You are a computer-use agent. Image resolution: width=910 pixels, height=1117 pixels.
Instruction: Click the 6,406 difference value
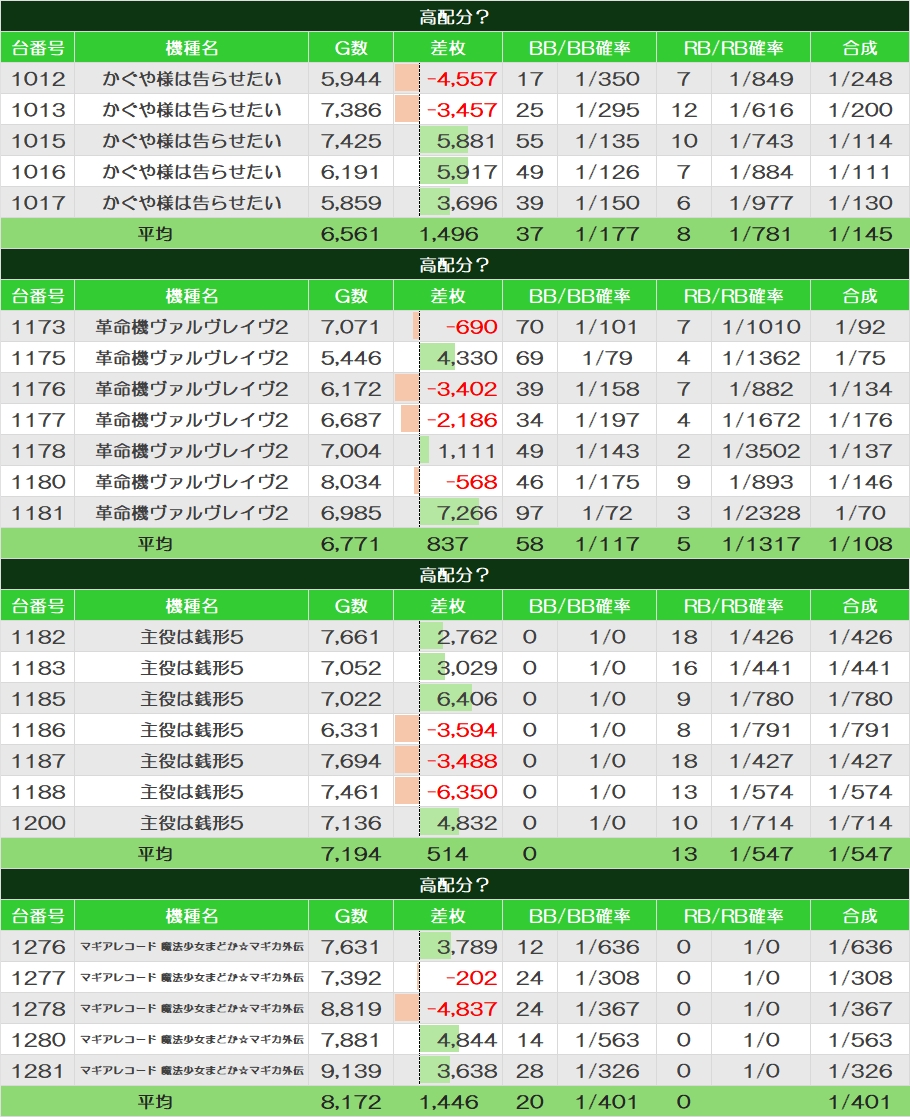pyautogui.click(x=467, y=699)
